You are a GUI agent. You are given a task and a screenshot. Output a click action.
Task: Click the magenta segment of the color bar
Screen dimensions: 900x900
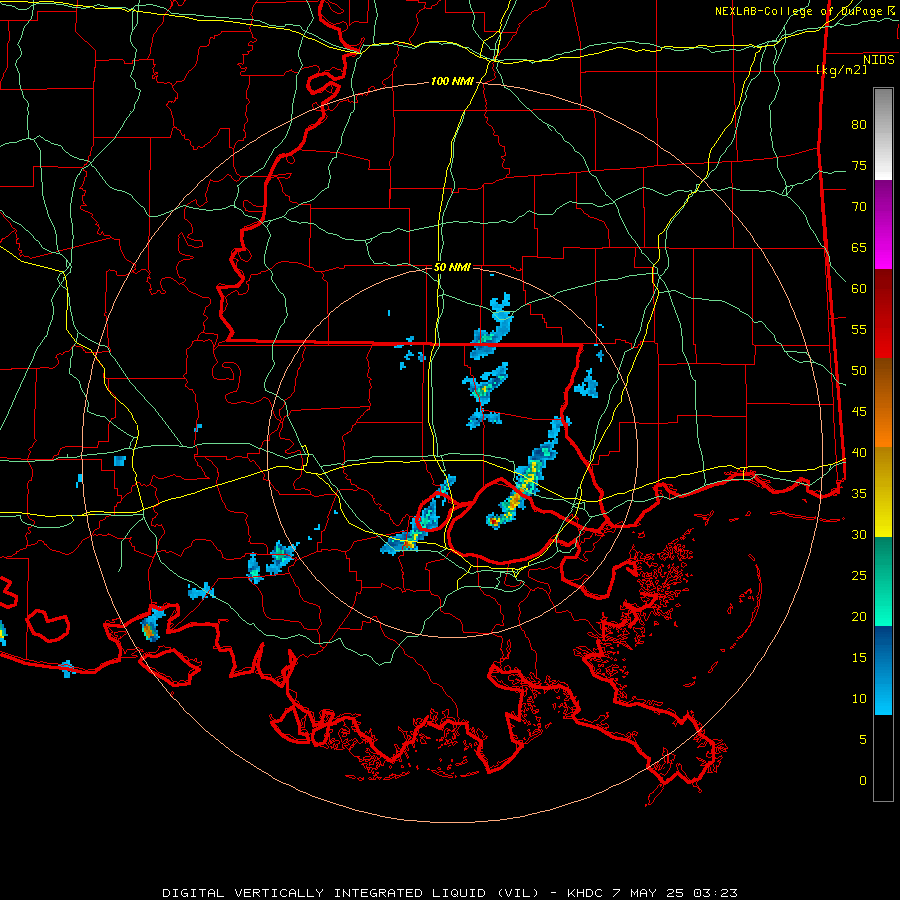(x=883, y=225)
